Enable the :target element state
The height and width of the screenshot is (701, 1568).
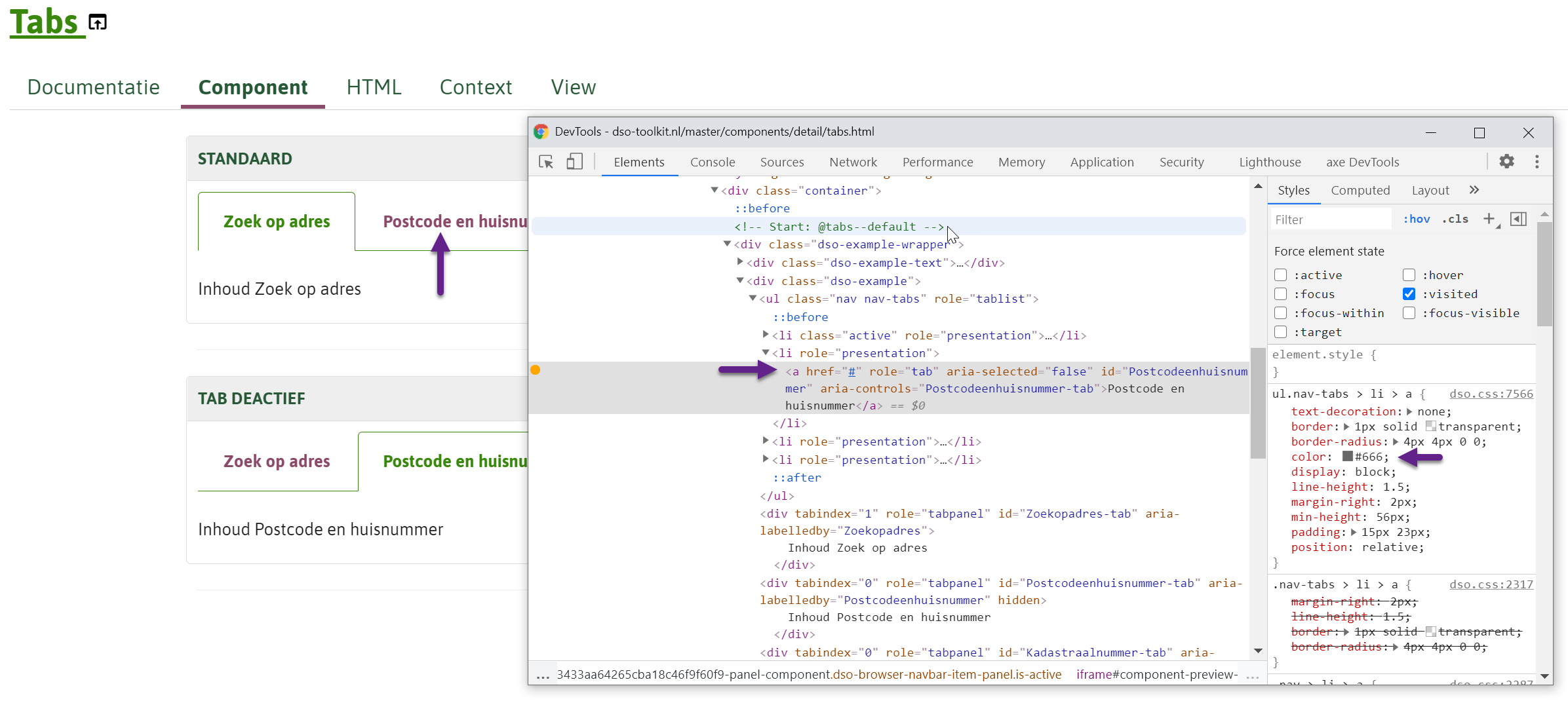pyautogui.click(x=1280, y=332)
